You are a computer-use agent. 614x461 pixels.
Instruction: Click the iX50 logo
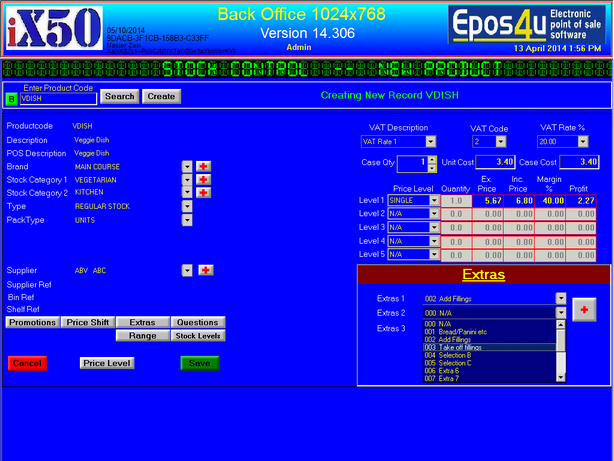pos(54,28)
